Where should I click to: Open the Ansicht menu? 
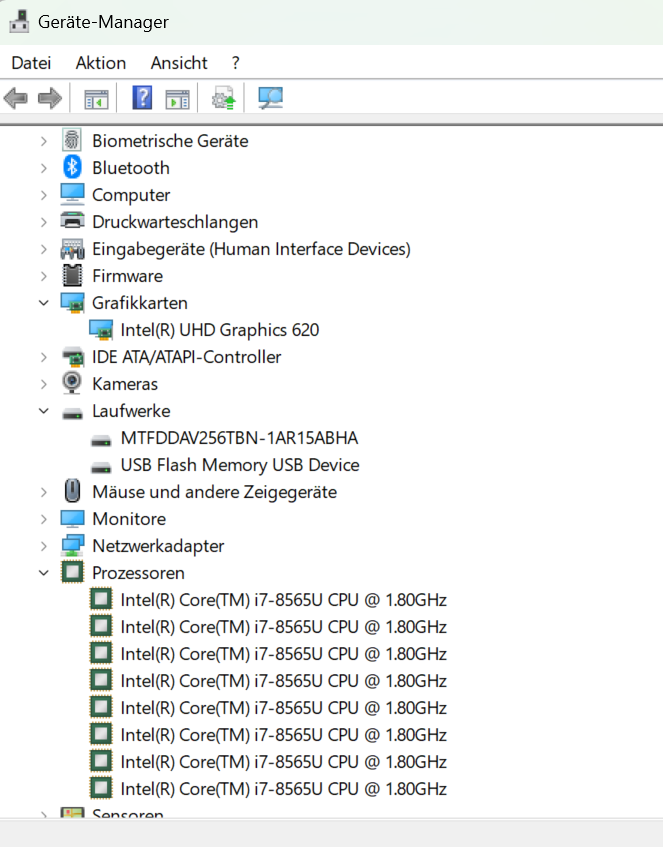pos(179,63)
